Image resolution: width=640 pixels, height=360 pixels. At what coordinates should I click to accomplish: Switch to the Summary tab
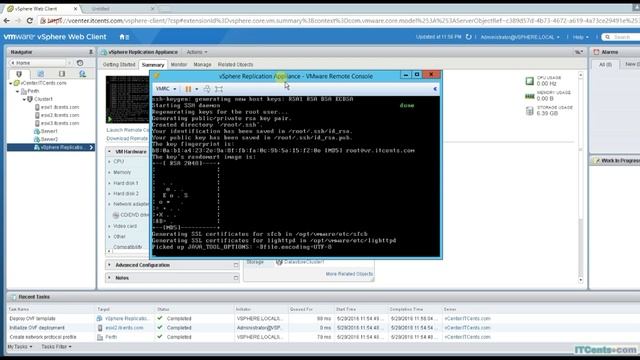coord(153,64)
